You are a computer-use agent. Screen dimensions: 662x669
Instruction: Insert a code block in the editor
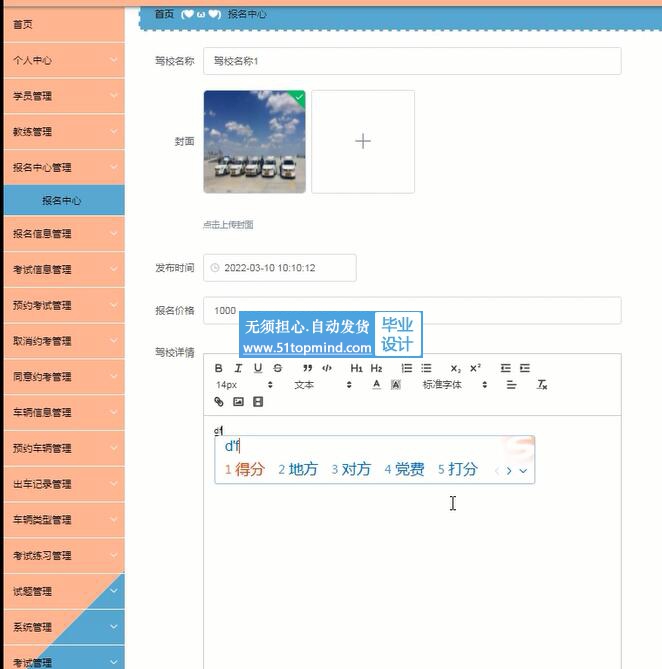click(327, 368)
